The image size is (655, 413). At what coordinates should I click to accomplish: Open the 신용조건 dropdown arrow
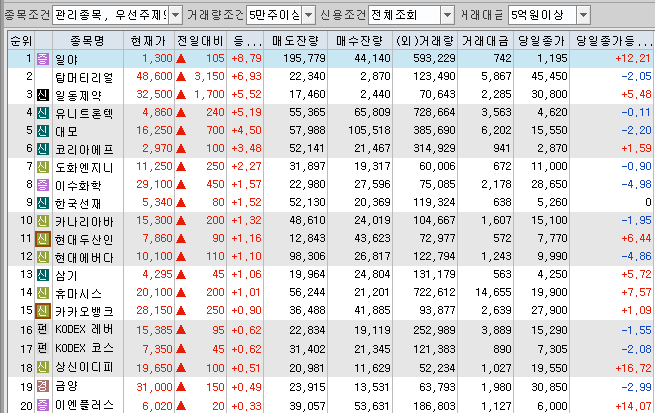[x=447, y=15]
